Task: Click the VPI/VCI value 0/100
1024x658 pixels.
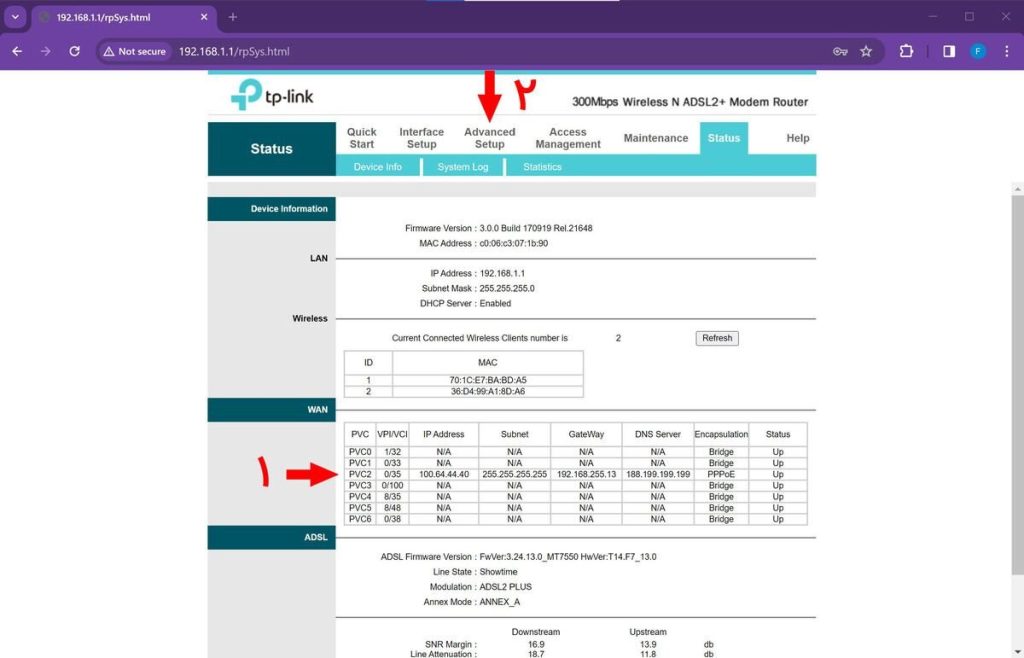Action: pyautogui.click(x=392, y=485)
